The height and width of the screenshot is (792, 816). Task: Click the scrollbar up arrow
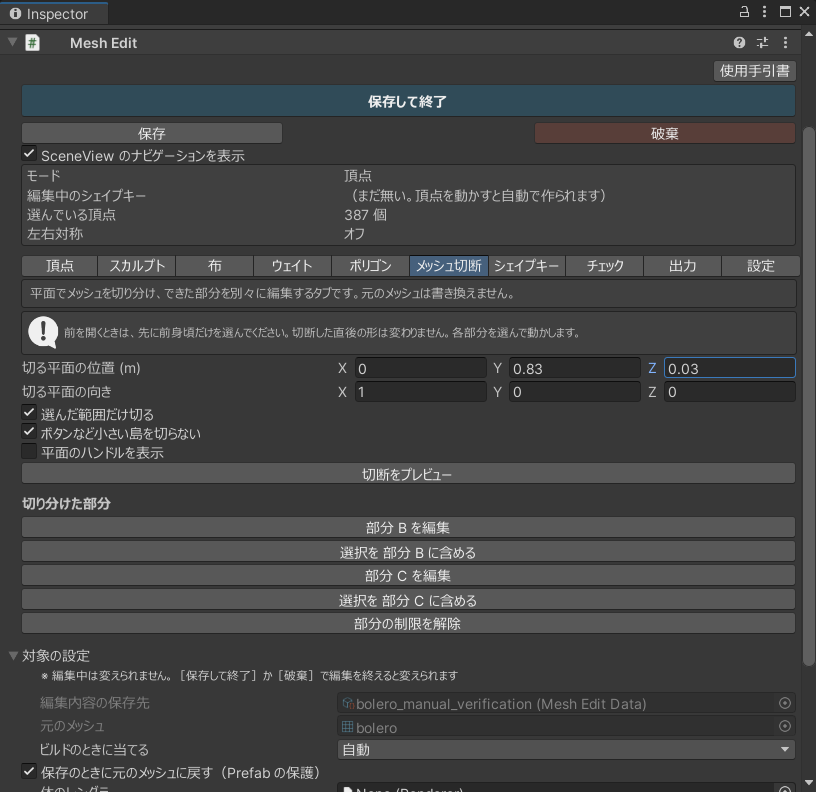(809, 34)
